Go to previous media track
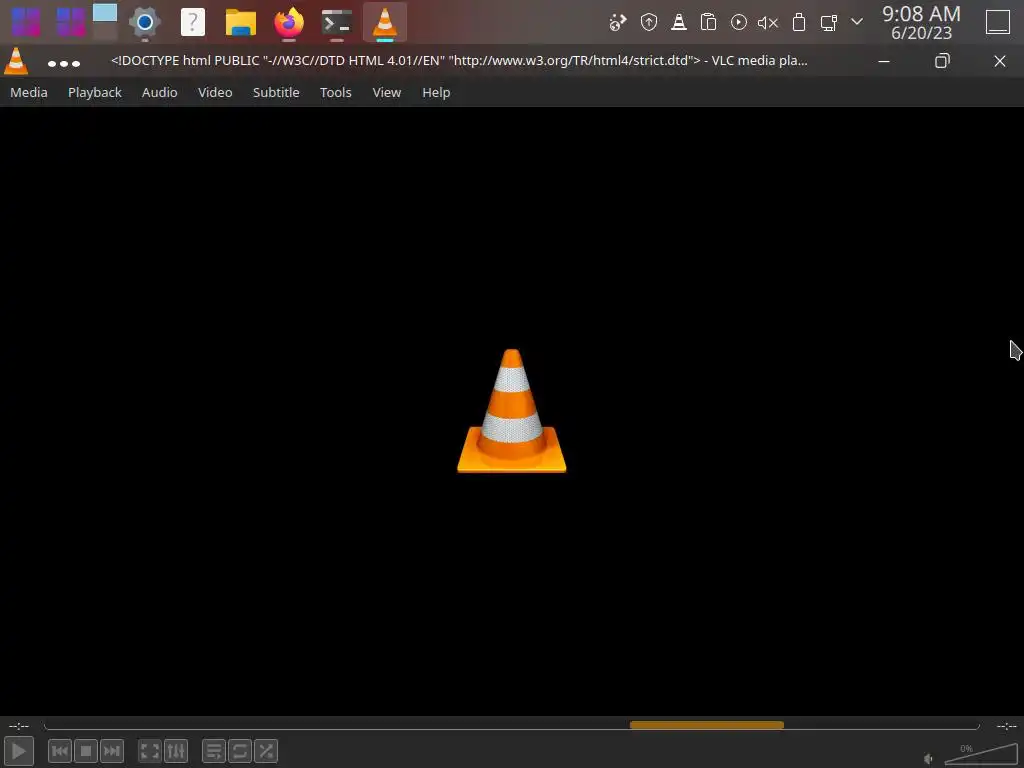 60,751
